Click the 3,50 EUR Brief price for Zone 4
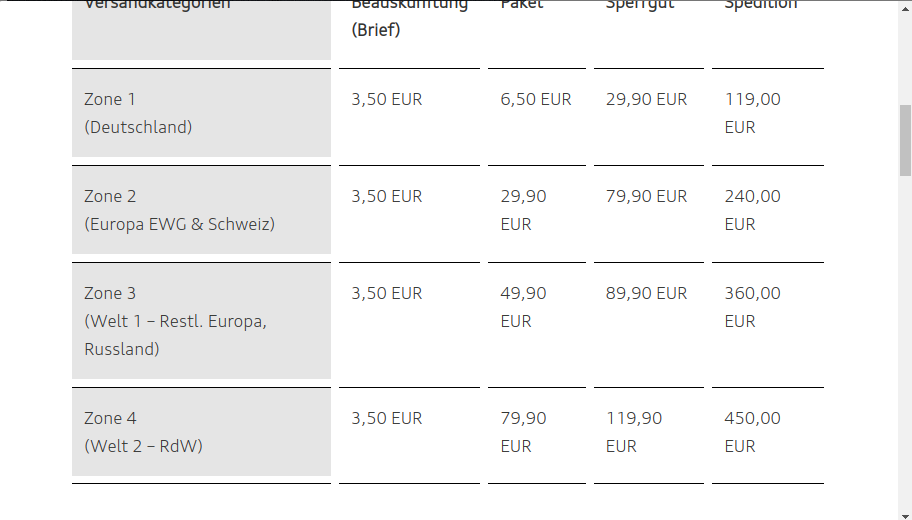This screenshot has width=912, height=520. tap(387, 418)
